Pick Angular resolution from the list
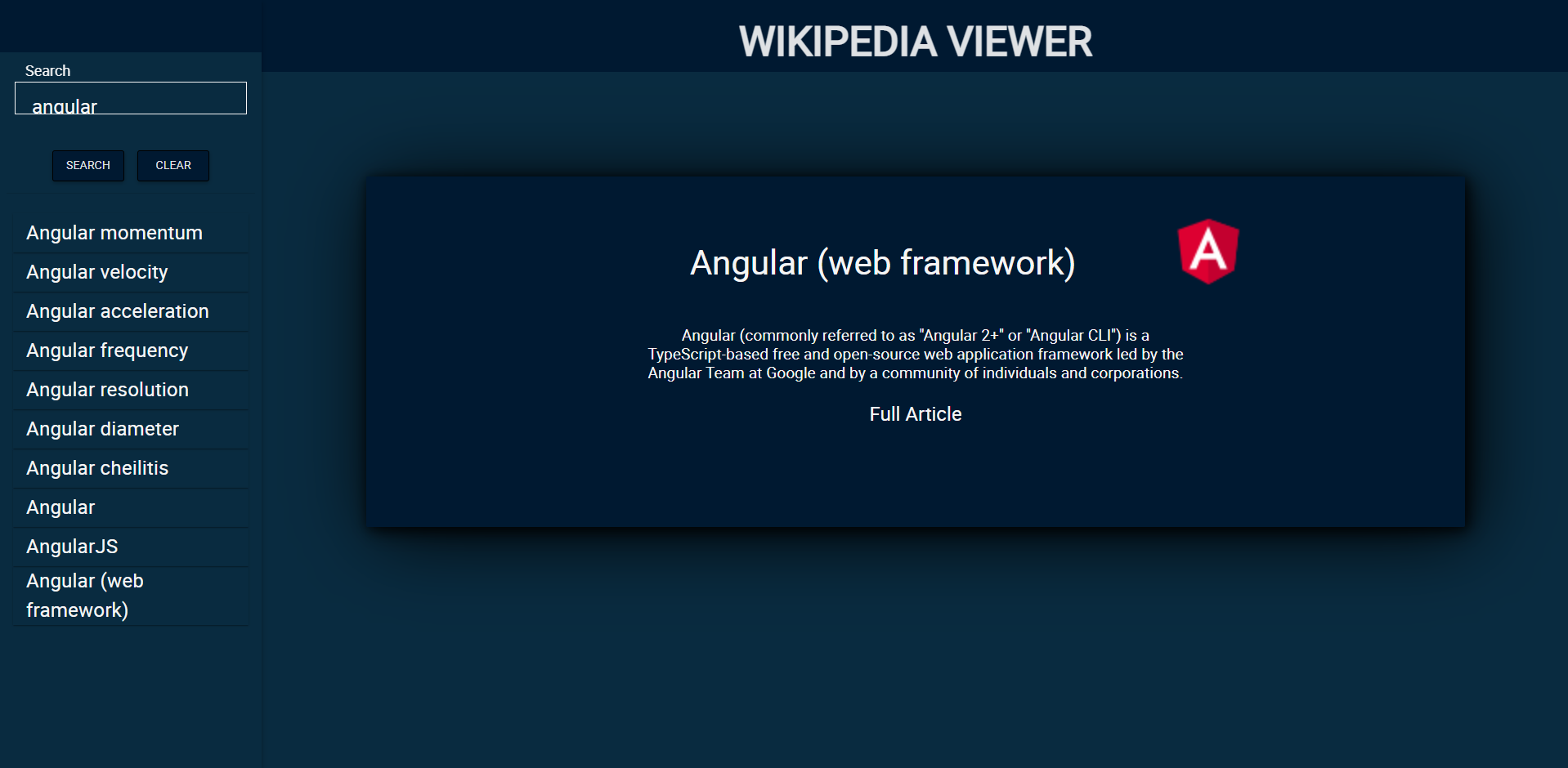The width and height of the screenshot is (1568, 768). point(131,390)
